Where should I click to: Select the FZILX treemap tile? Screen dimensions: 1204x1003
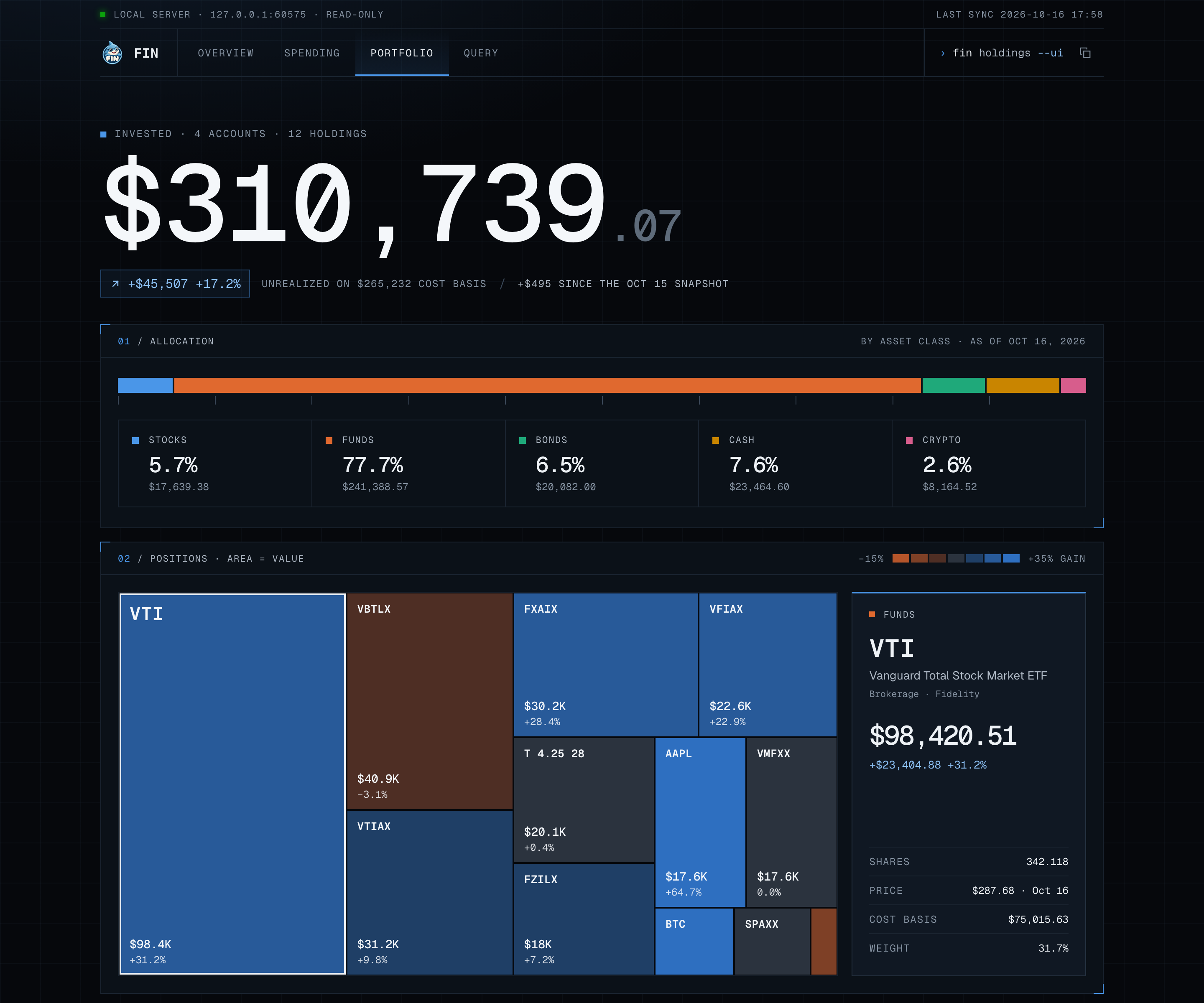584,919
